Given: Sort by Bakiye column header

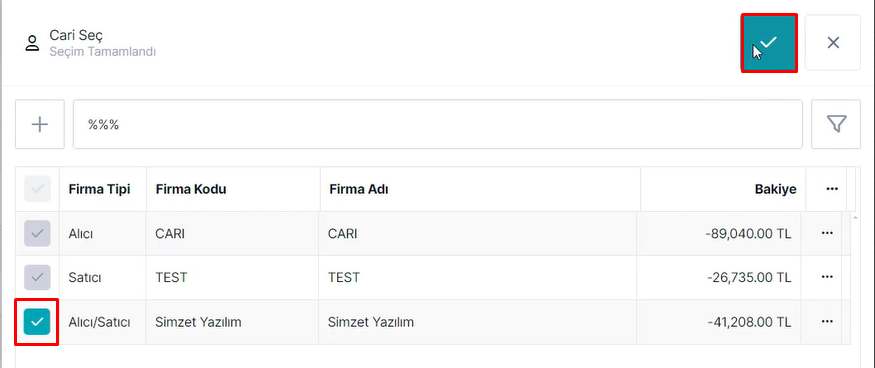Looking at the screenshot, I should tap(776, 189).
